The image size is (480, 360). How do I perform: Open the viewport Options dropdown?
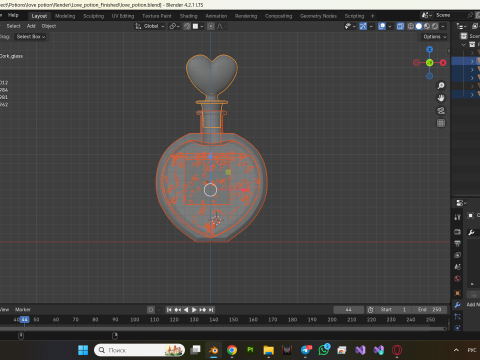click(x=434, y=37)
